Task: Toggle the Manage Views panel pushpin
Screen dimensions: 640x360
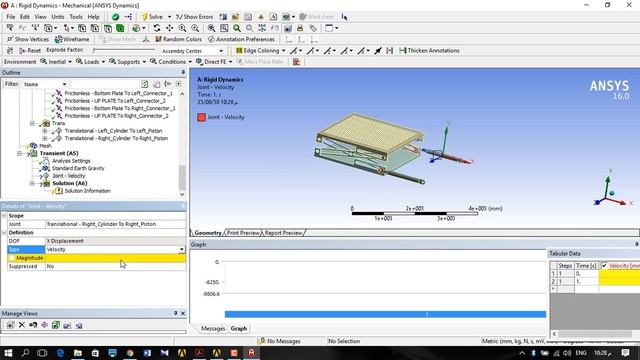Action: tap(176, 313)
